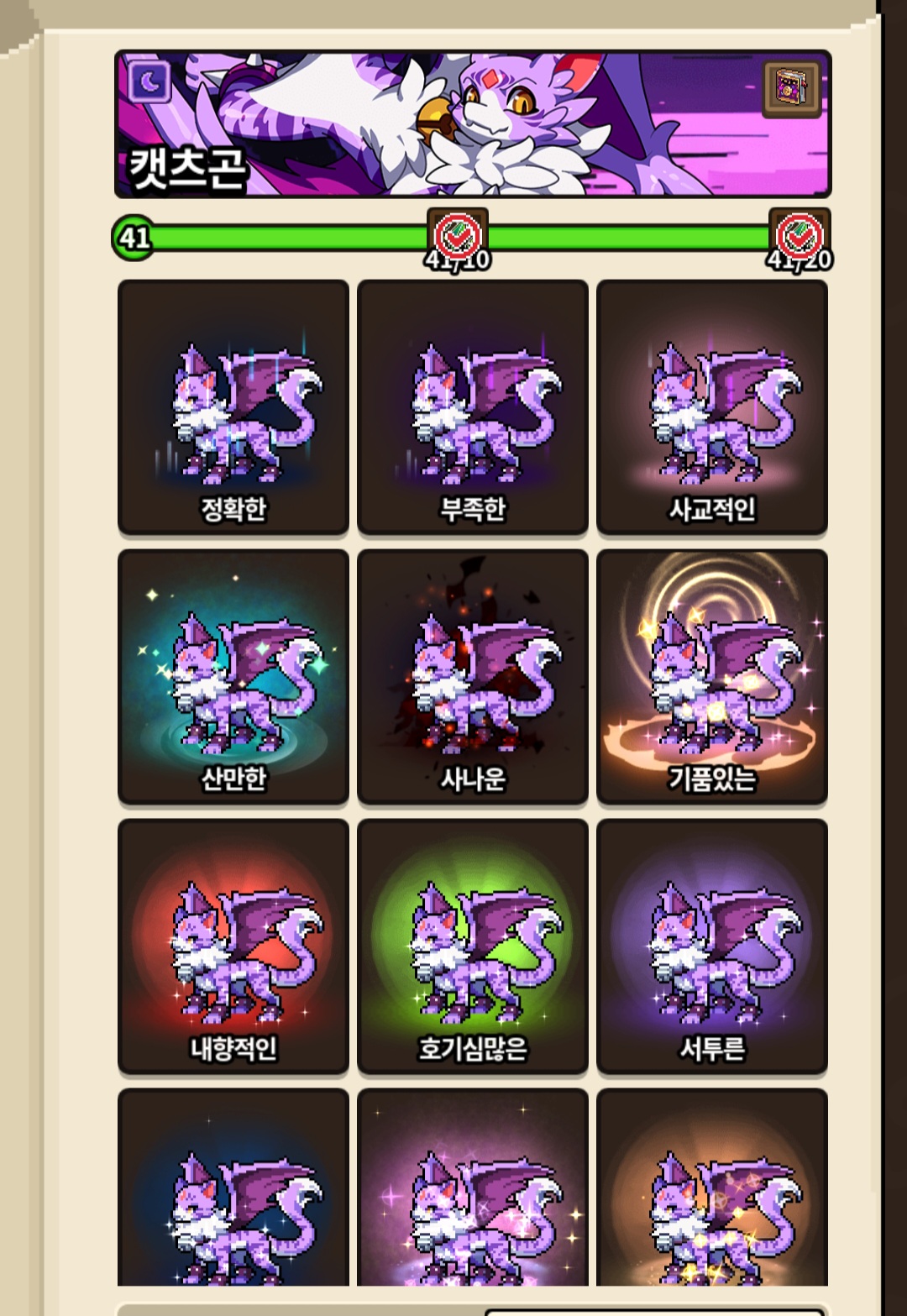Select the 정확한 dragon card
The height and width of the screenshot is (1316, 907).
tap(233, 407)
